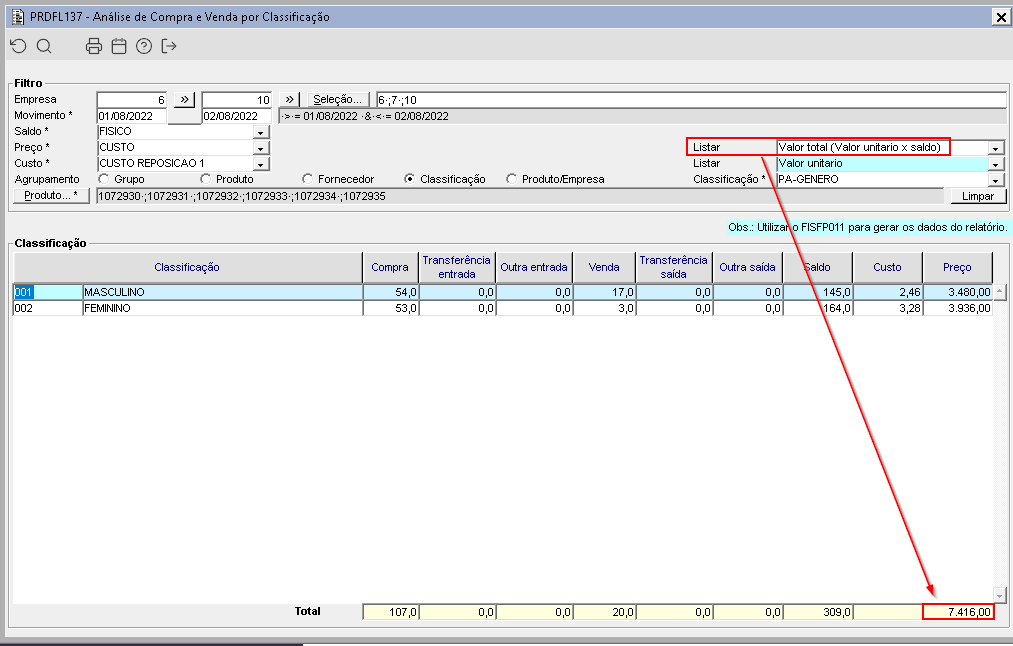This screenshot has height=646, width=1013.
Task: Click the table scrollbar down arrow
Action: click(x=999, y=595)
